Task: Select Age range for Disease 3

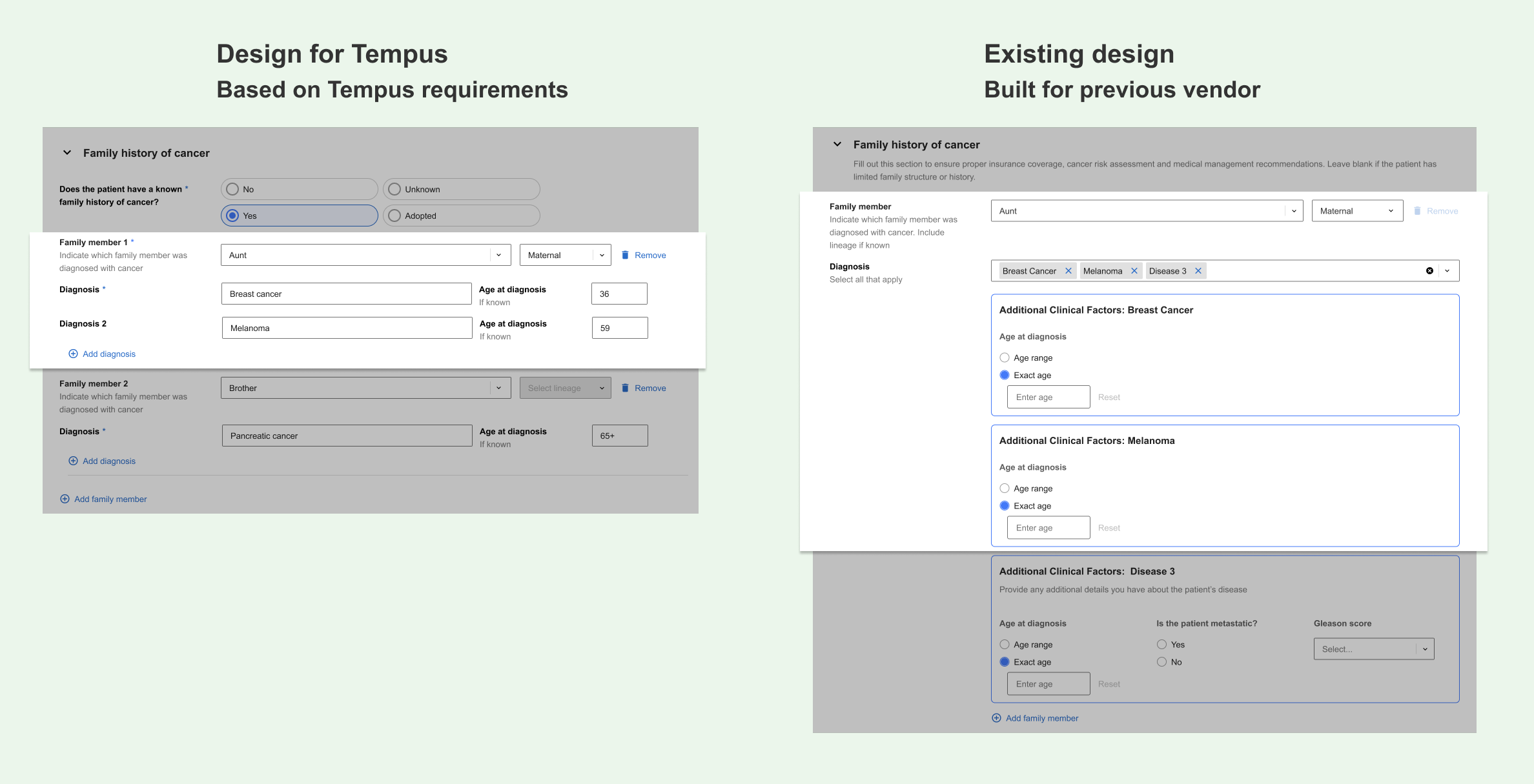Action: coord(1005,645)
